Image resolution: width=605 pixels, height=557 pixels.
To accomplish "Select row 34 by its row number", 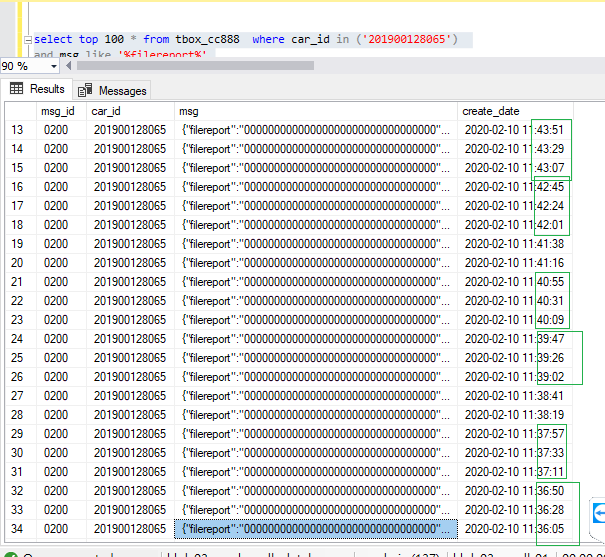I will click(x=17, y=528).
